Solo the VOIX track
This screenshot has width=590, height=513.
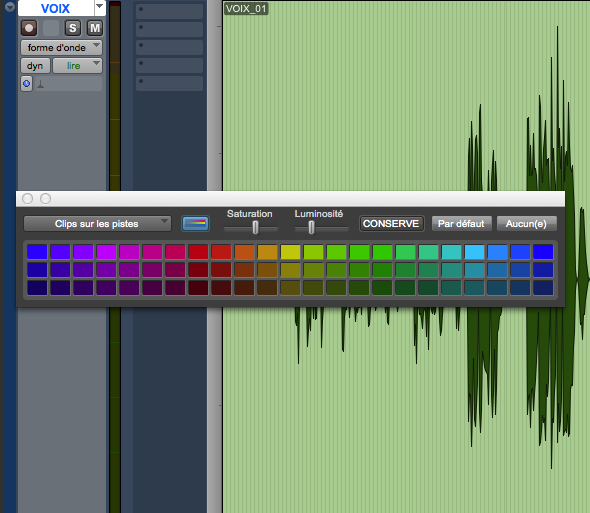click(73, 28)
